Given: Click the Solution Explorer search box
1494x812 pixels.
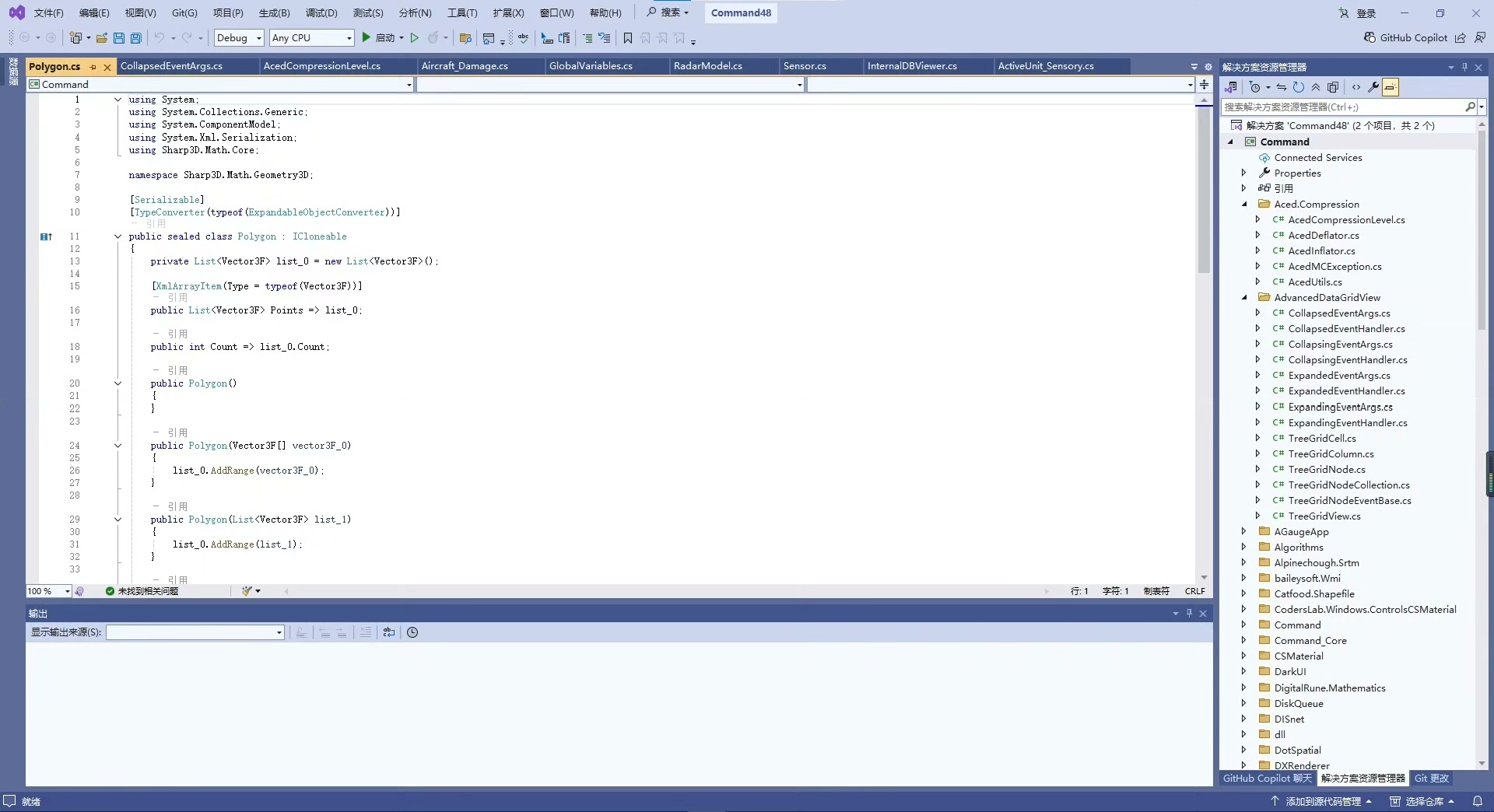Looking at the screenshot, I should click(1342, 107).
